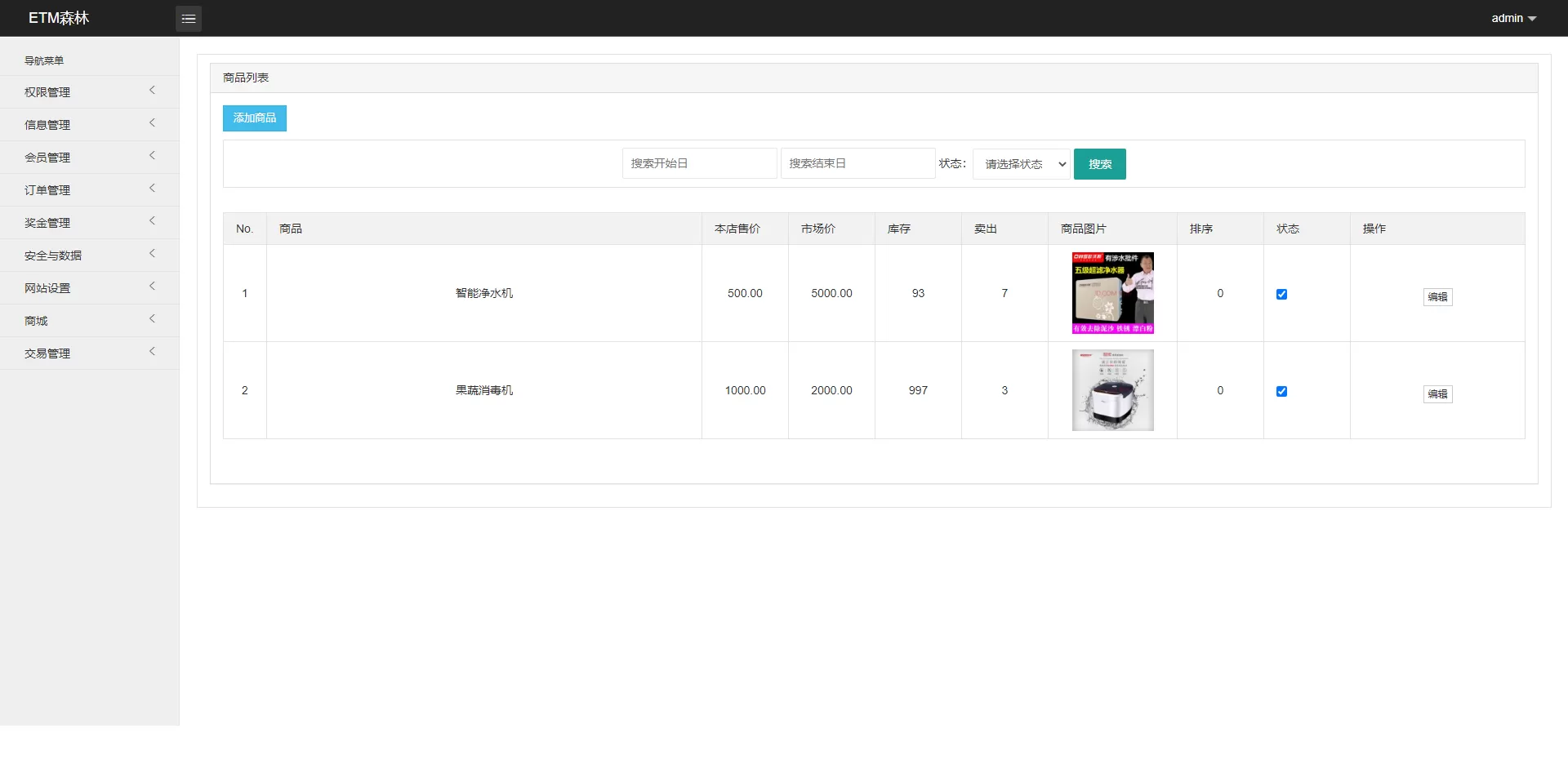Image resolution: width=1568 pixels, height=760 pixels.
Task: Click the water purifier product thumbnail
Action: pos(1112,292)
